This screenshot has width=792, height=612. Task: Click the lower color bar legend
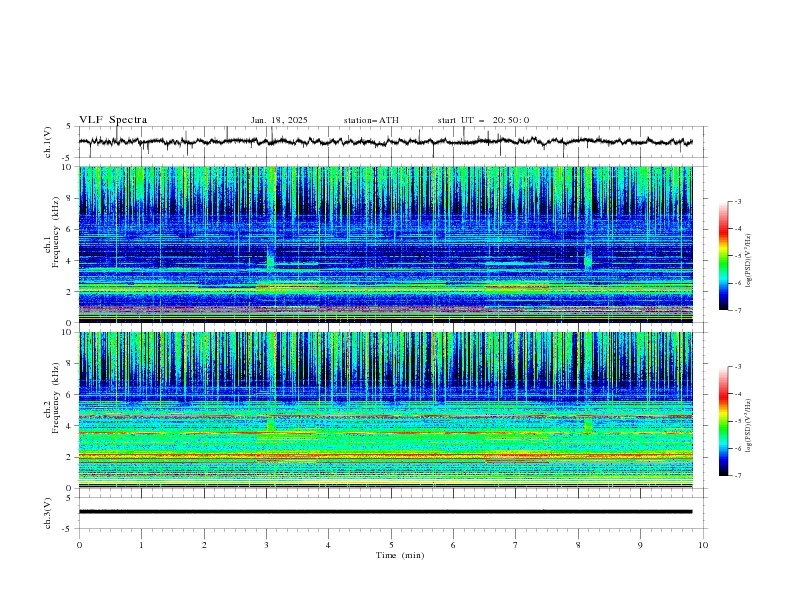[x=724, y=421]
